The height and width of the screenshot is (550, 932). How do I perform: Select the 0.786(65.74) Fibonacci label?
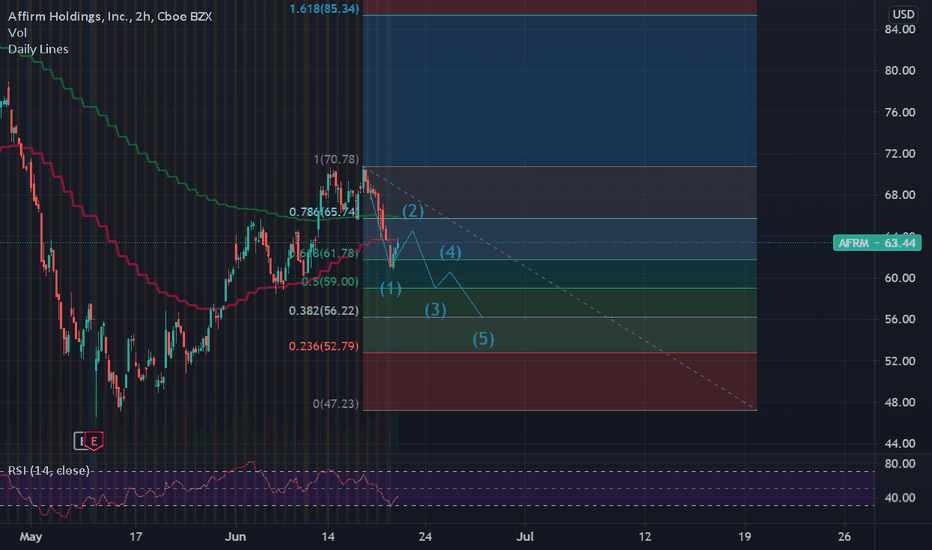[325, 212]
